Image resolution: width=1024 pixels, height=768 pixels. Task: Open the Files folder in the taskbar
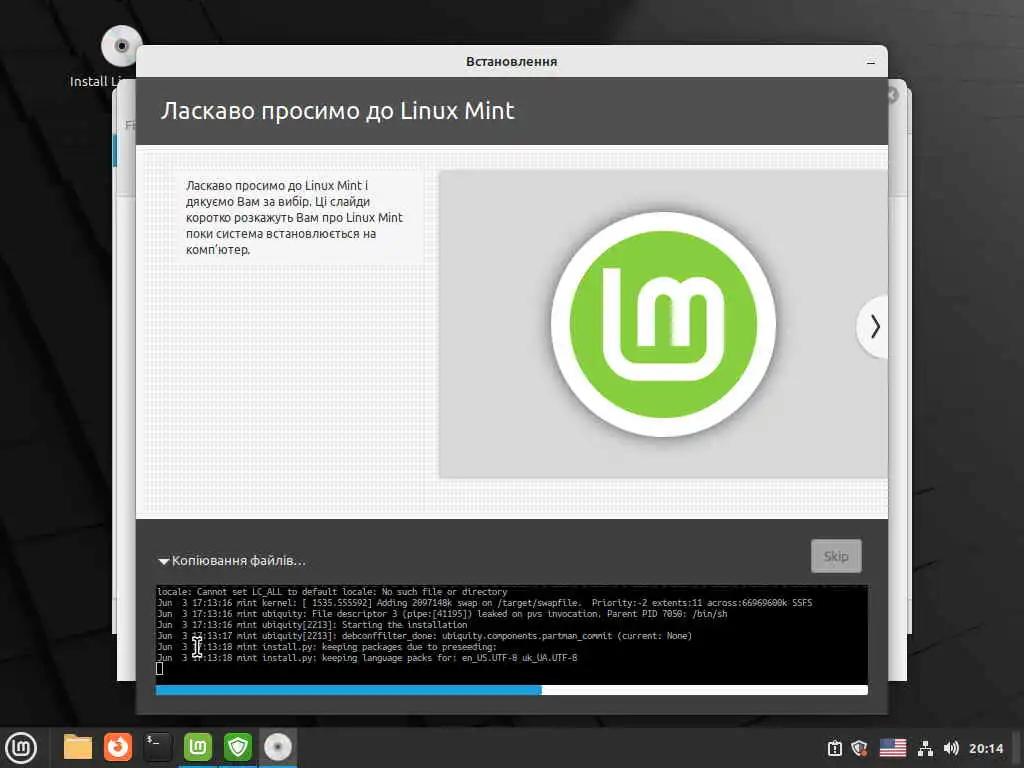(78, 747)
